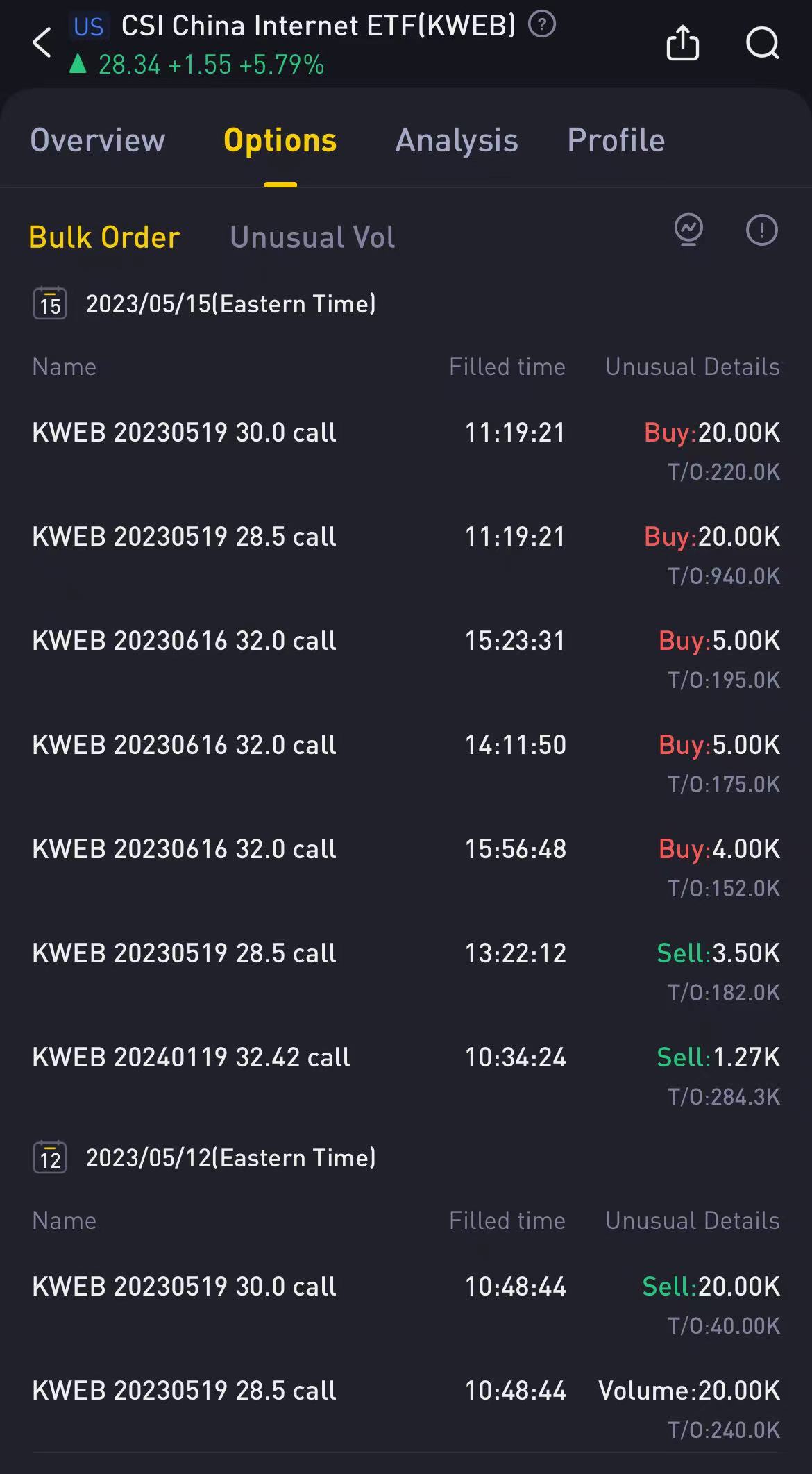Select 32.0 call filled at 15:56:48
Image resolution: width=812 pixels, height=1474 pixels.
[x=184, y=849]
